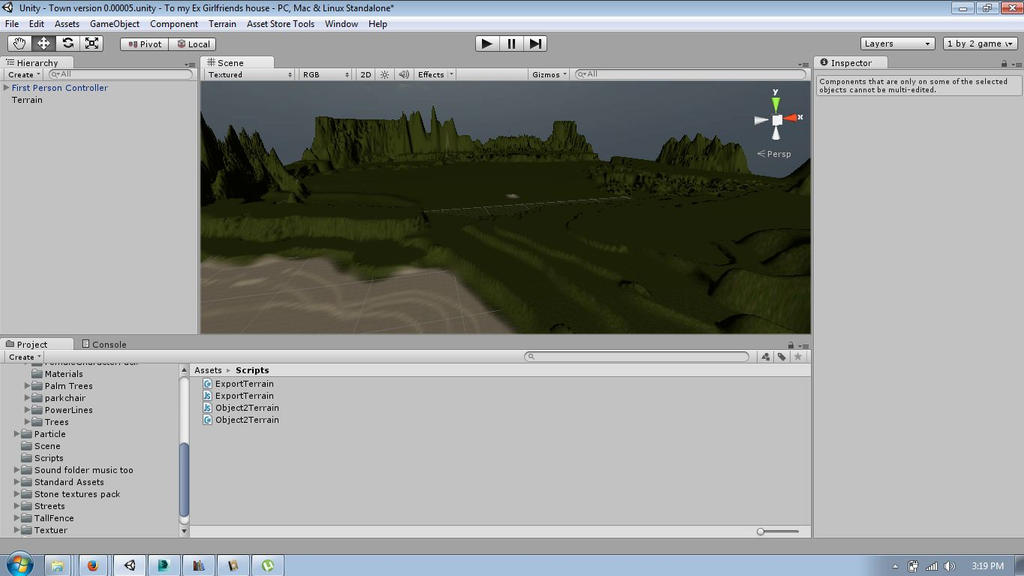Screen dimensions: 1024x576
Task: Open the Windows Start menu
Action: (x=20, y=565)
